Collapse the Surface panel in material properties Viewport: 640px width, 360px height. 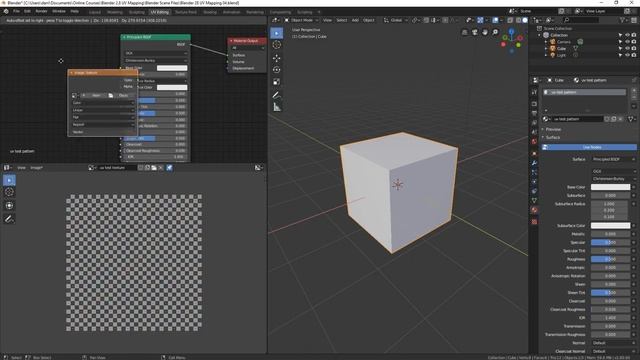coord(553,138)
